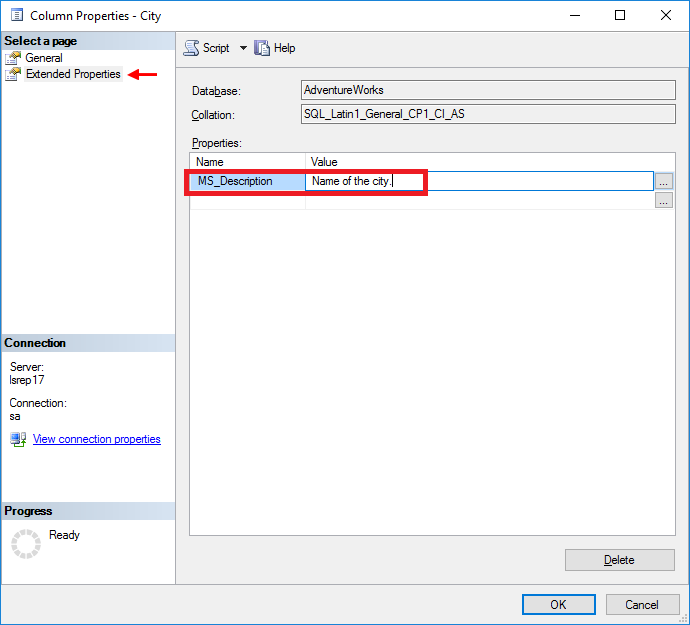This screenshot has height=625, width=690.
Task: Maximize the Column Properties window
Action: pos(620,15)
